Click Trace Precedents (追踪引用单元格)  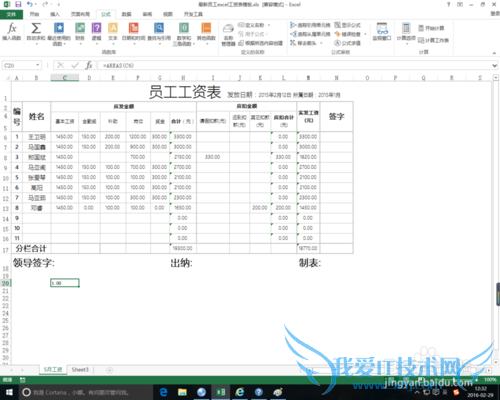[310, 25]
